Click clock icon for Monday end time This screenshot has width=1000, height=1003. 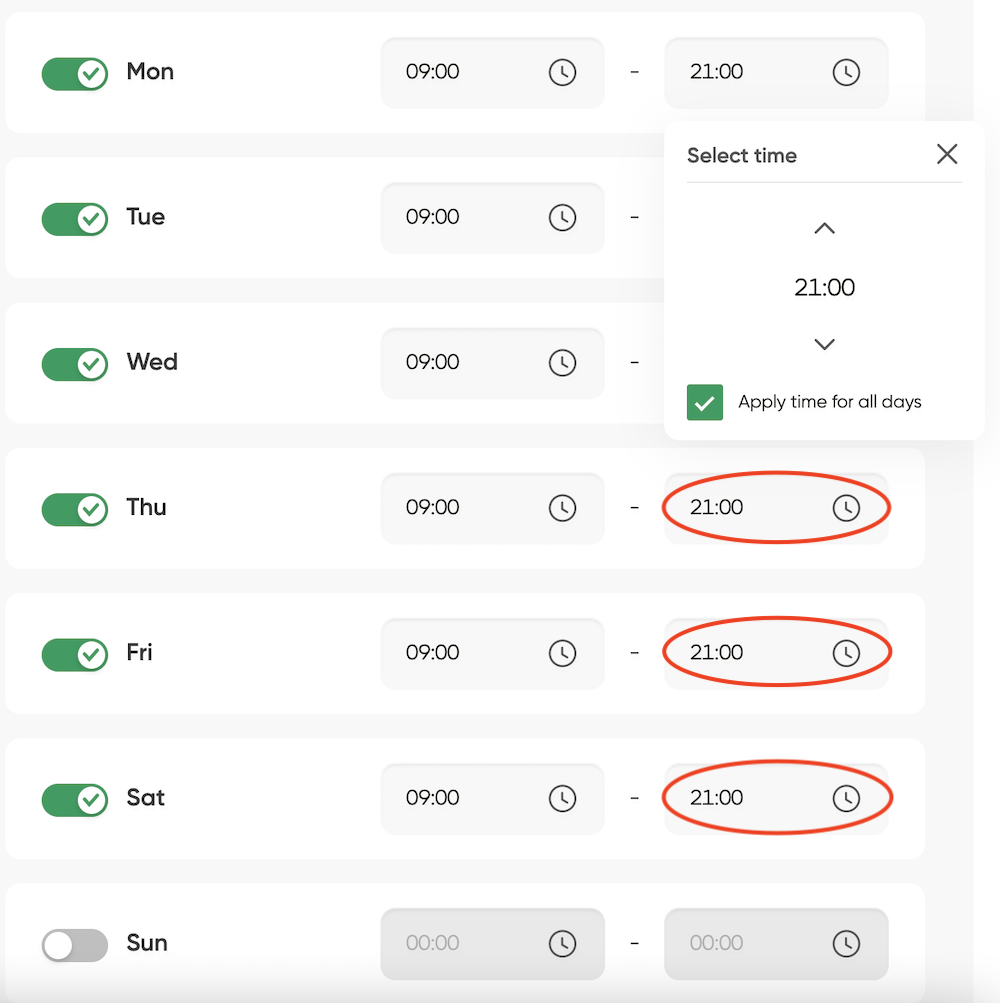(x=846, y=72)
